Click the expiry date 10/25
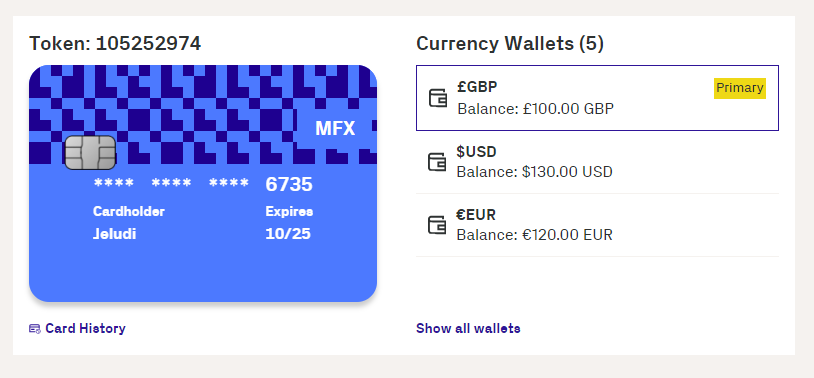Image resolution: width=814 pixels, height=378 pixels. pyautogui.click(x=288, y=234)
